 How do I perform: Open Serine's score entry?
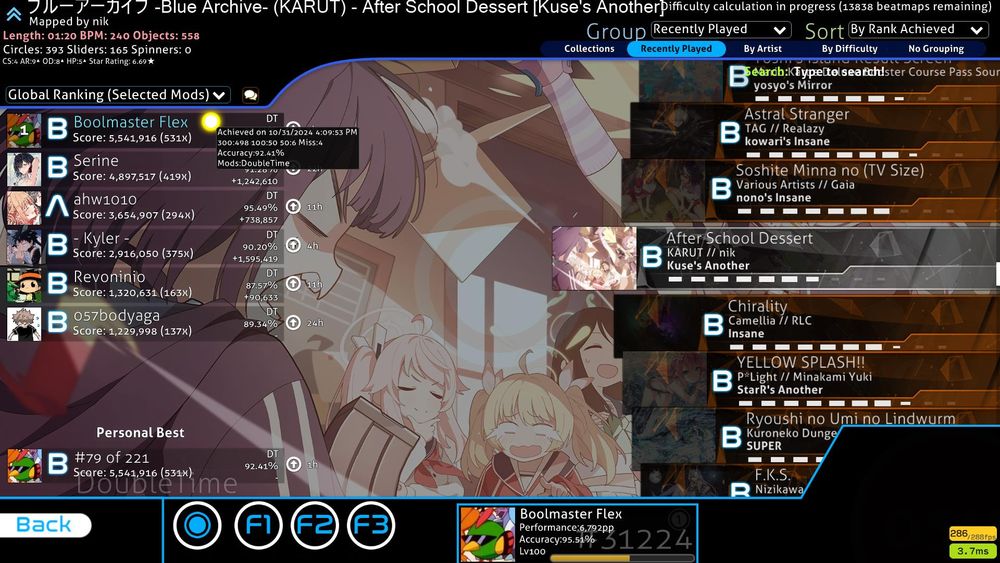tap(143, 169)
